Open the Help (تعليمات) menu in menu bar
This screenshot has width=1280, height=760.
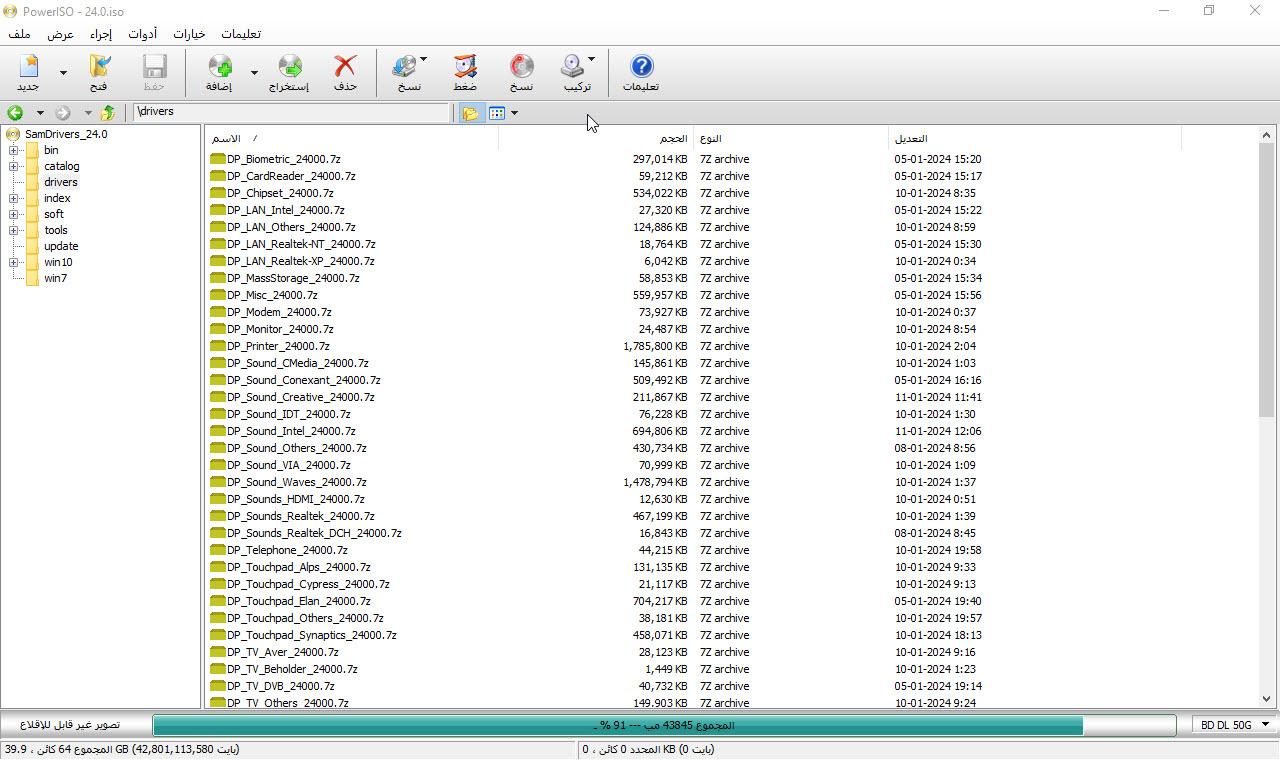(x=240, y=34)
